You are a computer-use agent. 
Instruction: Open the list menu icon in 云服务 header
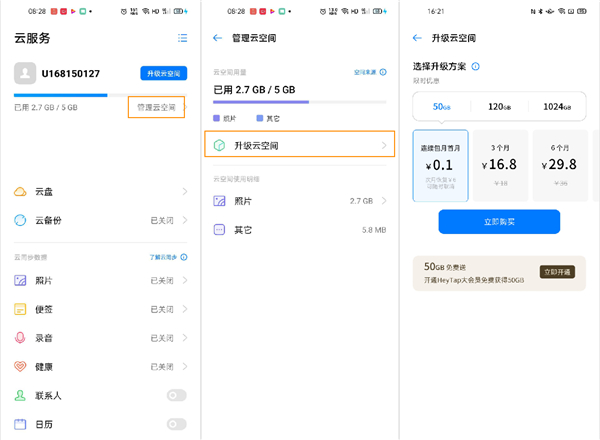(182, 38)
